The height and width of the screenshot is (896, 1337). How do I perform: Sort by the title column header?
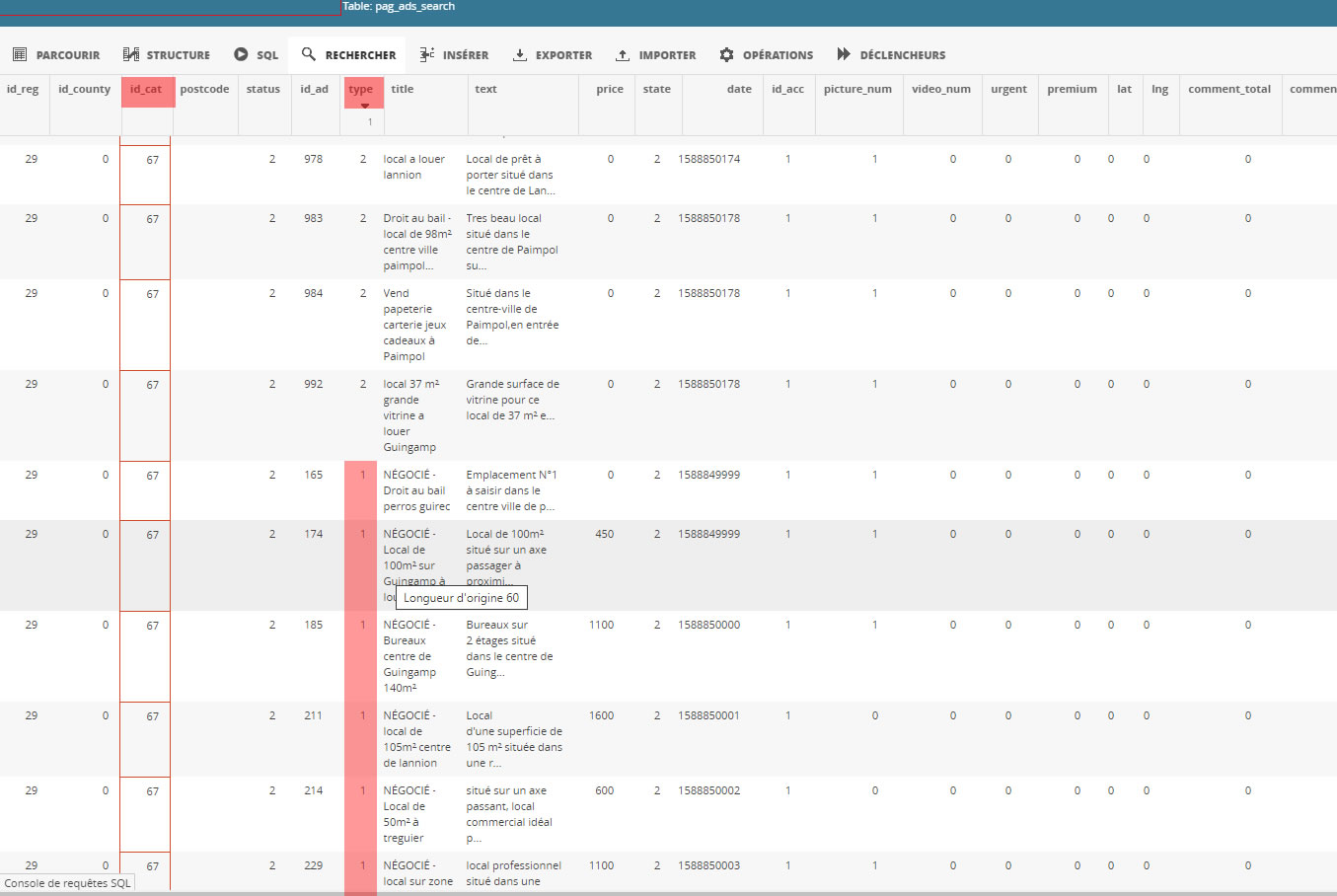[x=402, y=89]
